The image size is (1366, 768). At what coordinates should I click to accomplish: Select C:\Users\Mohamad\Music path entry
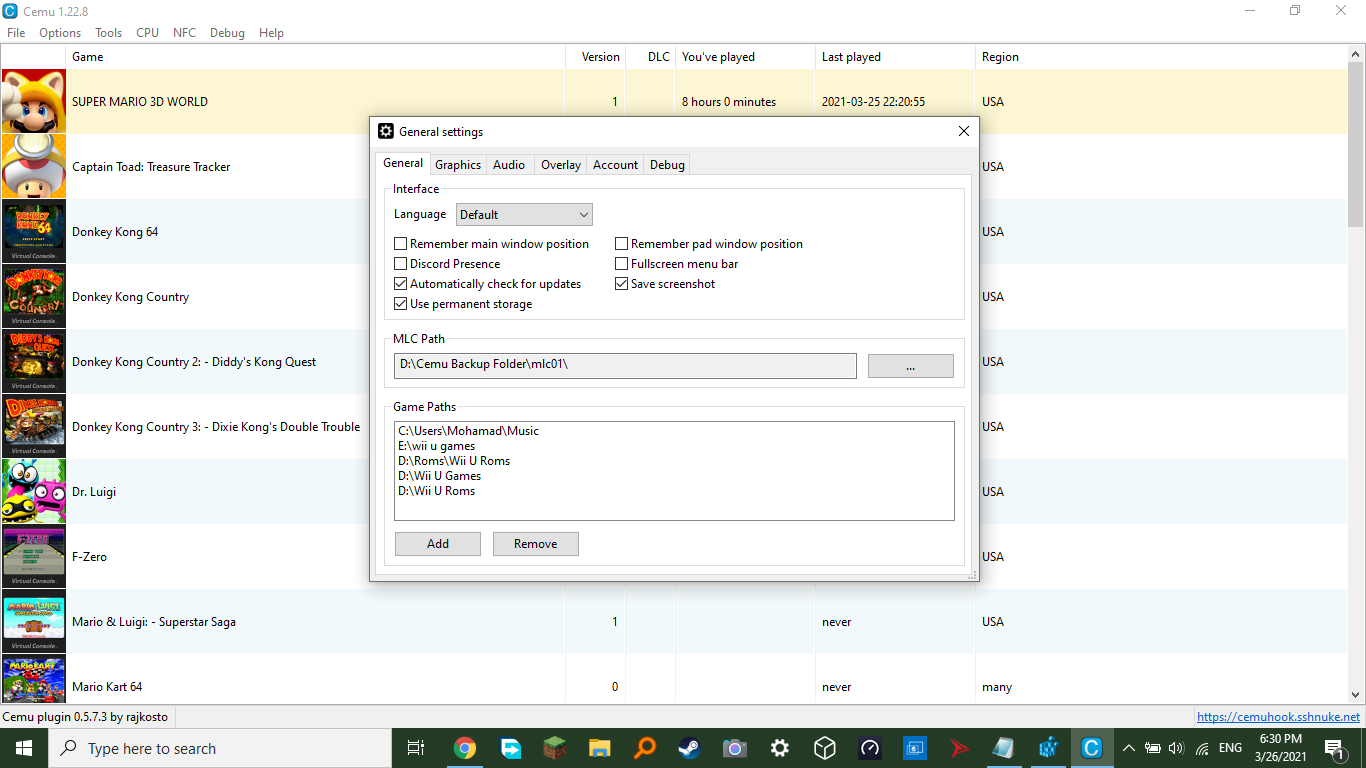coord(468,431)
